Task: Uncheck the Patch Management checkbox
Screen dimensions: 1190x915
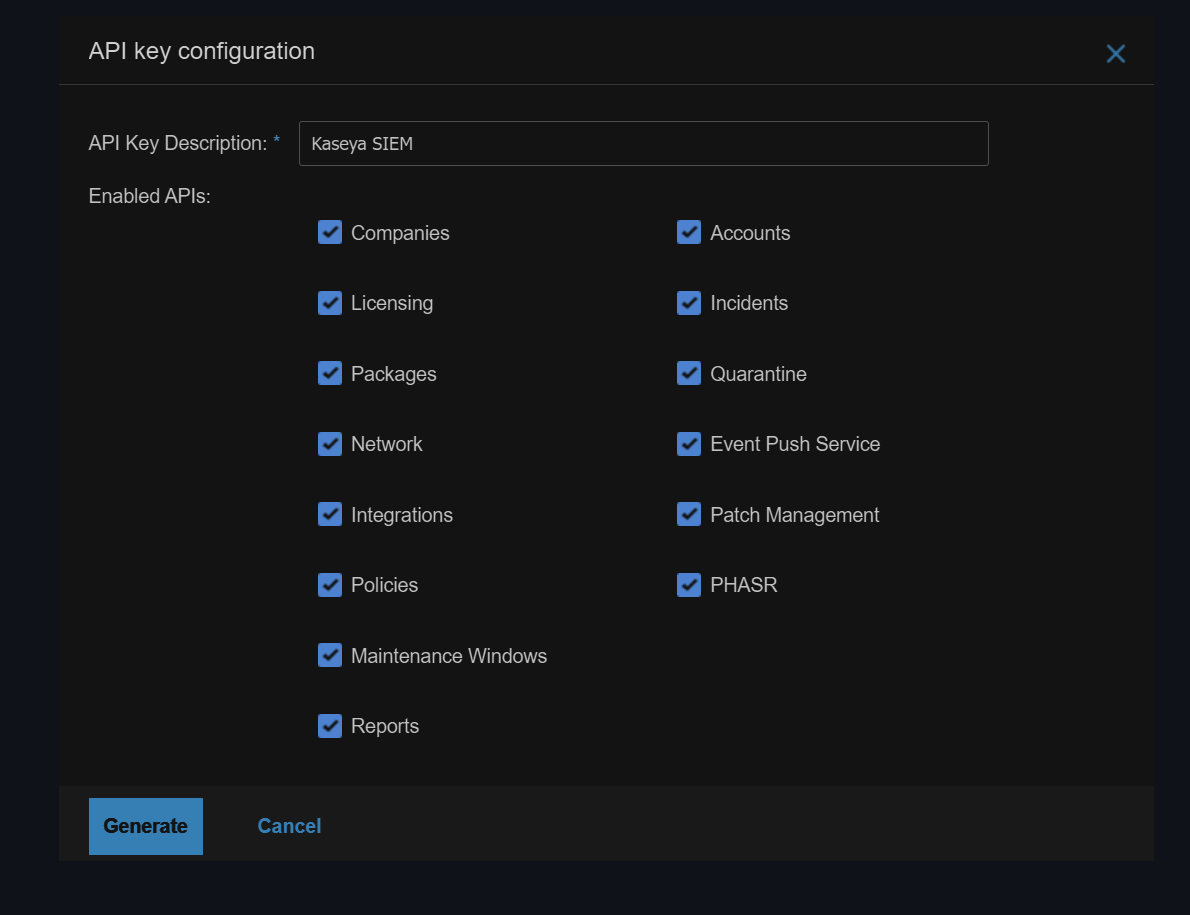Action: tap(688, 514)
